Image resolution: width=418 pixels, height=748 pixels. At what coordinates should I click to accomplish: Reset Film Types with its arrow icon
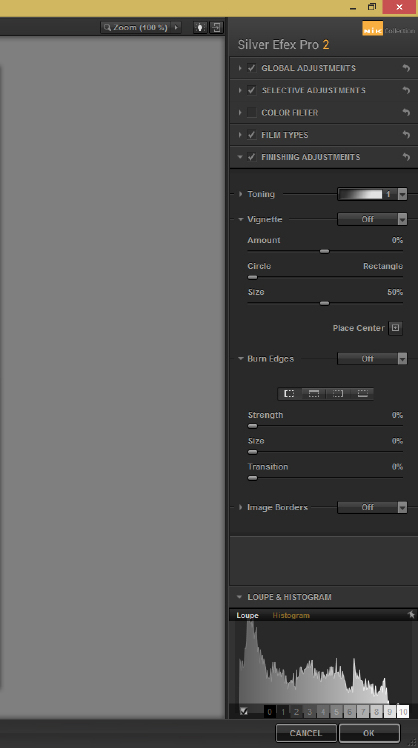coord(406,135)
